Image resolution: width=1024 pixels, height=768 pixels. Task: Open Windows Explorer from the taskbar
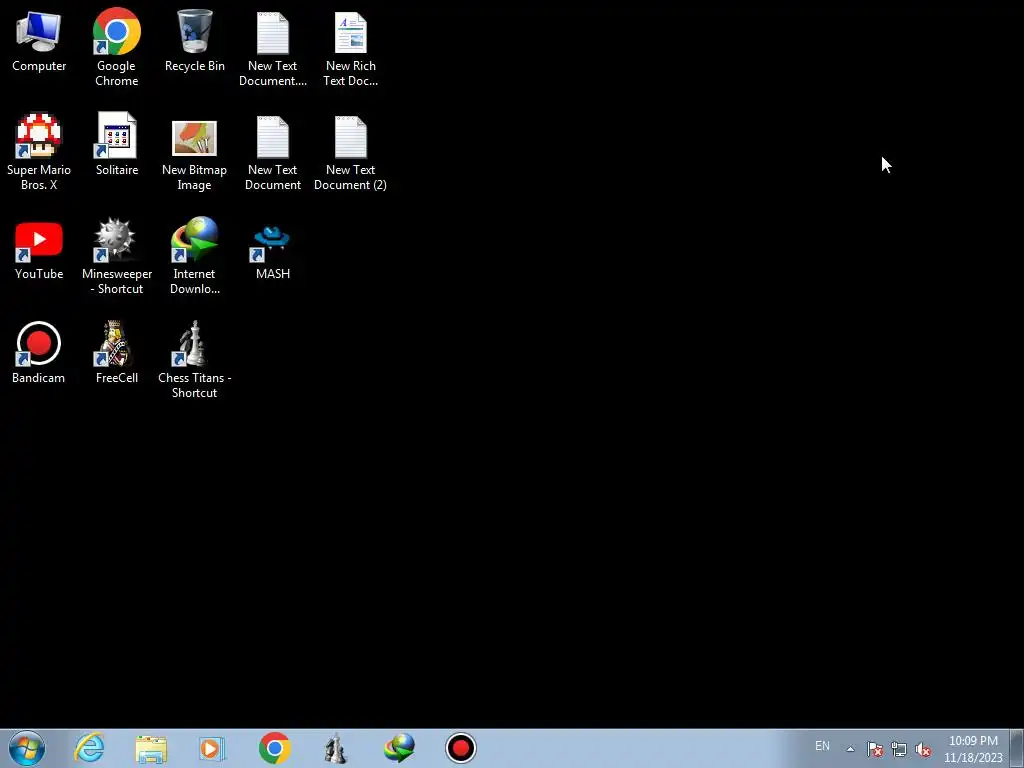pos(151,748)
